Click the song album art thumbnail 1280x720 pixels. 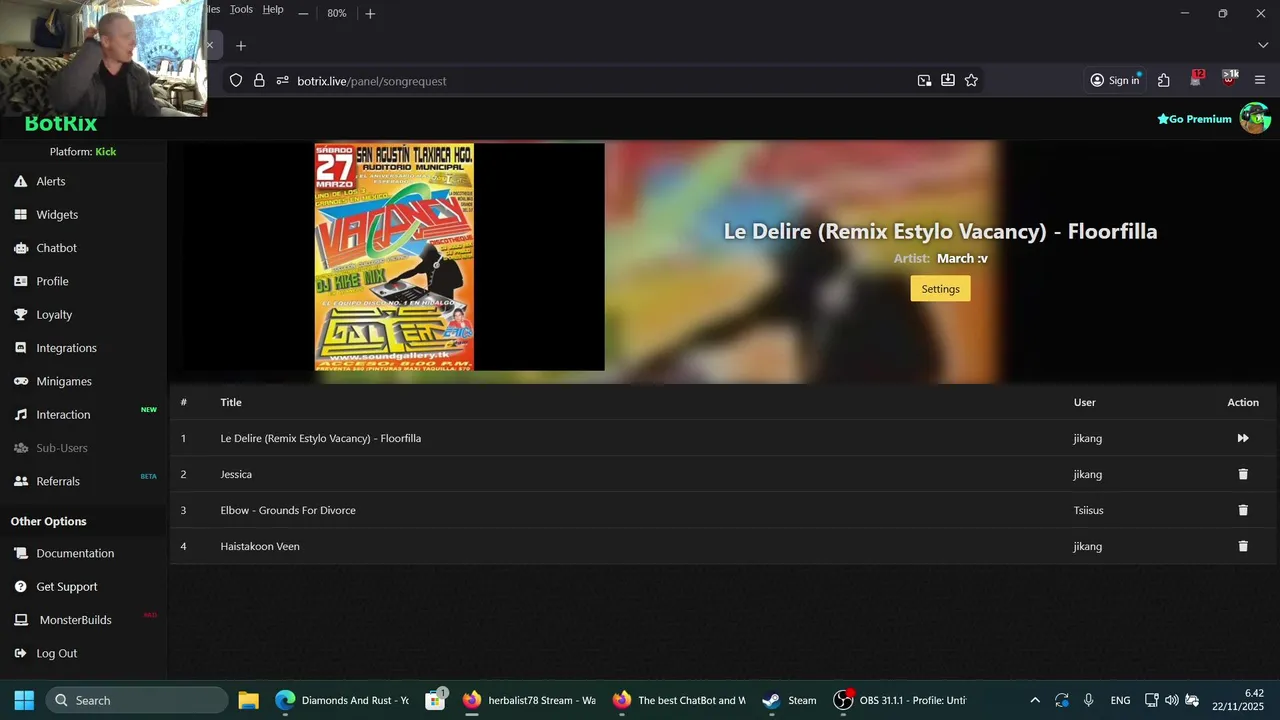394,257
